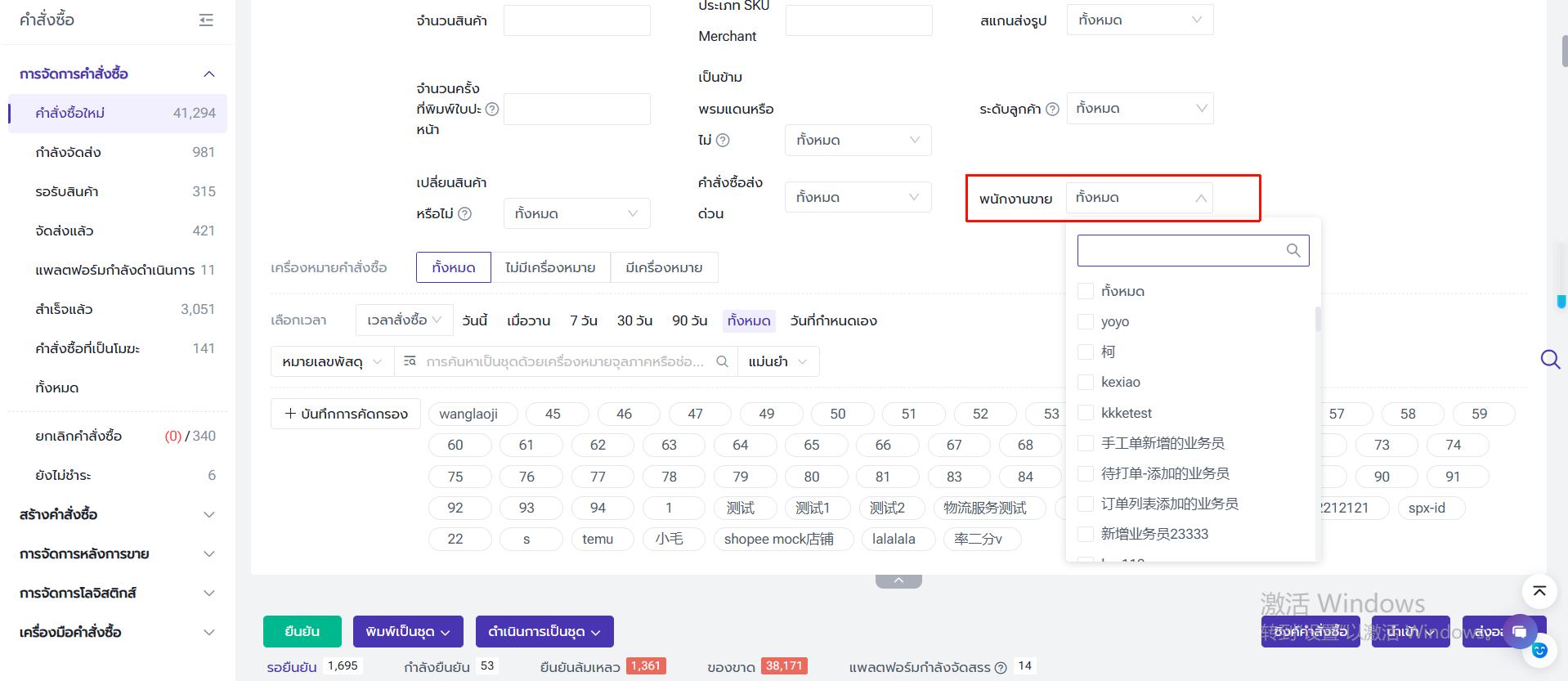Click the salesperson dropdown list scrollbar
This screenshot has height=681, width=1568.
click(x=1317, y=319)
